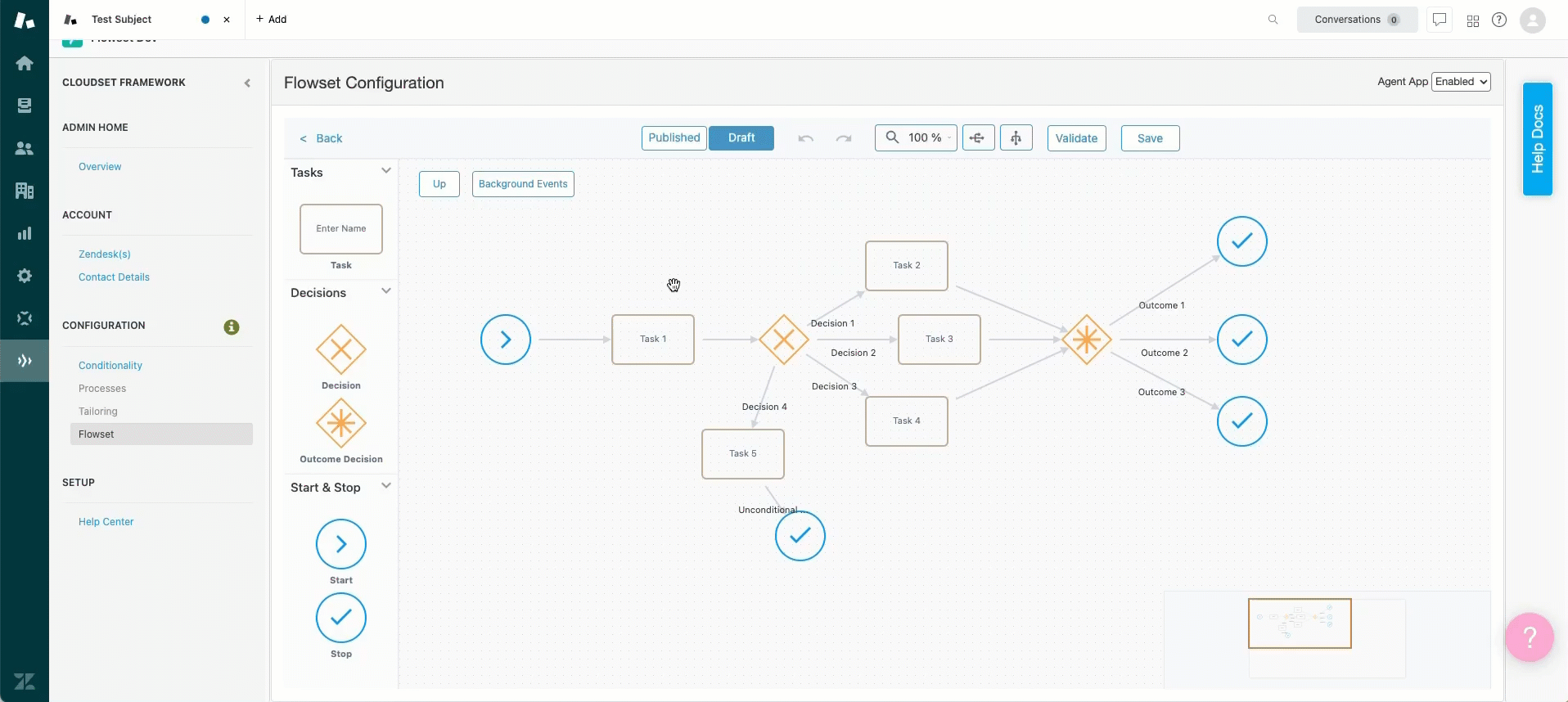This screenshot has width=1568, height=702.
Task: Click the Validate button
Action: tap(1077, 138)
